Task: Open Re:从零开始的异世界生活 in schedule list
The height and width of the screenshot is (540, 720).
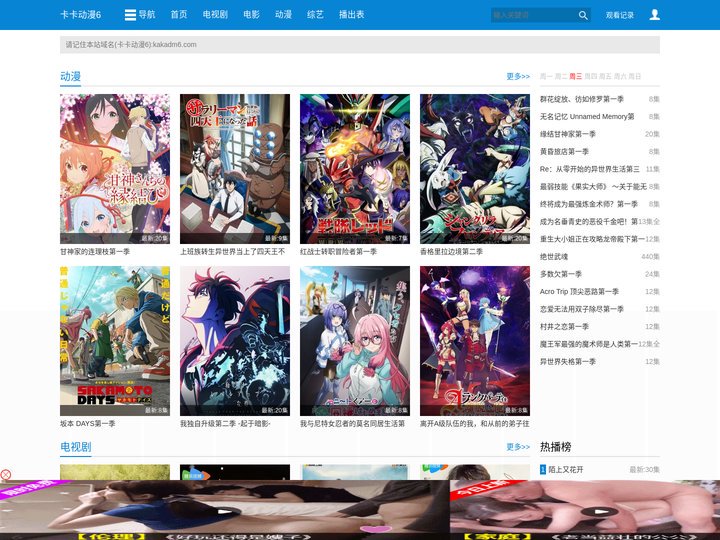Action: coord(590,169)
